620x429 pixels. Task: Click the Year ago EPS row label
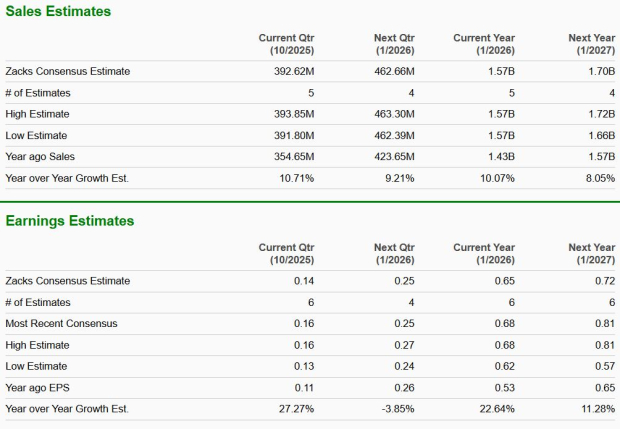(37, 387)
